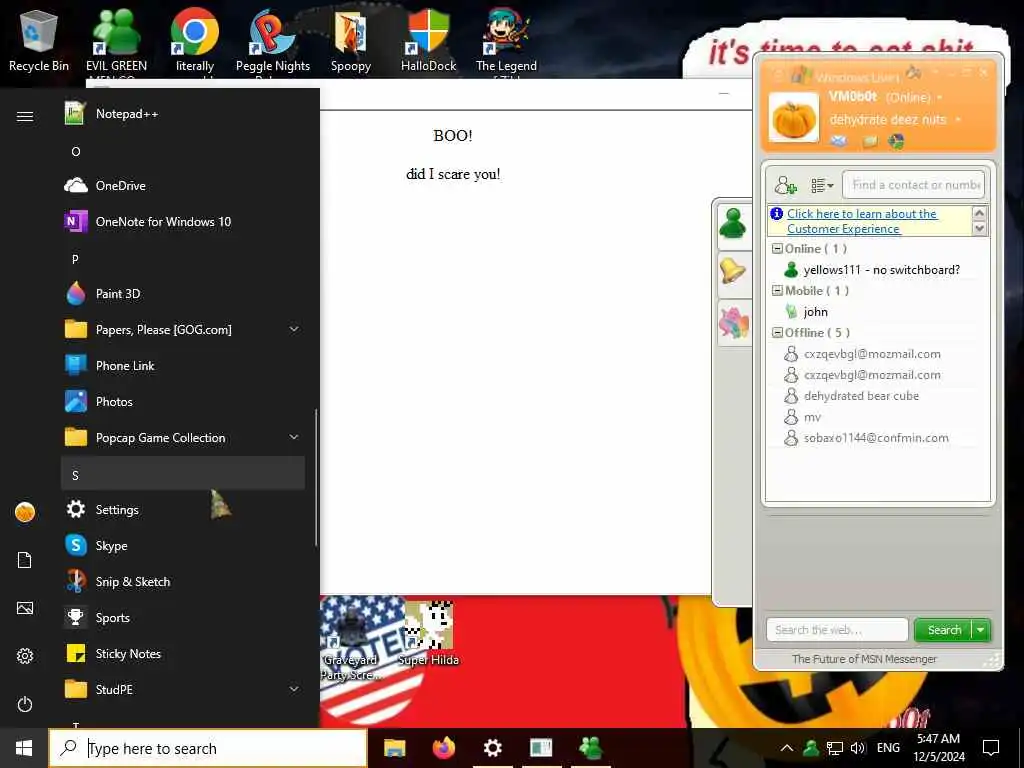Viewport: 1024px width, 768px height.
Task: Select the Peggle Nights desktop shortcut
Action: coord(272,42)
